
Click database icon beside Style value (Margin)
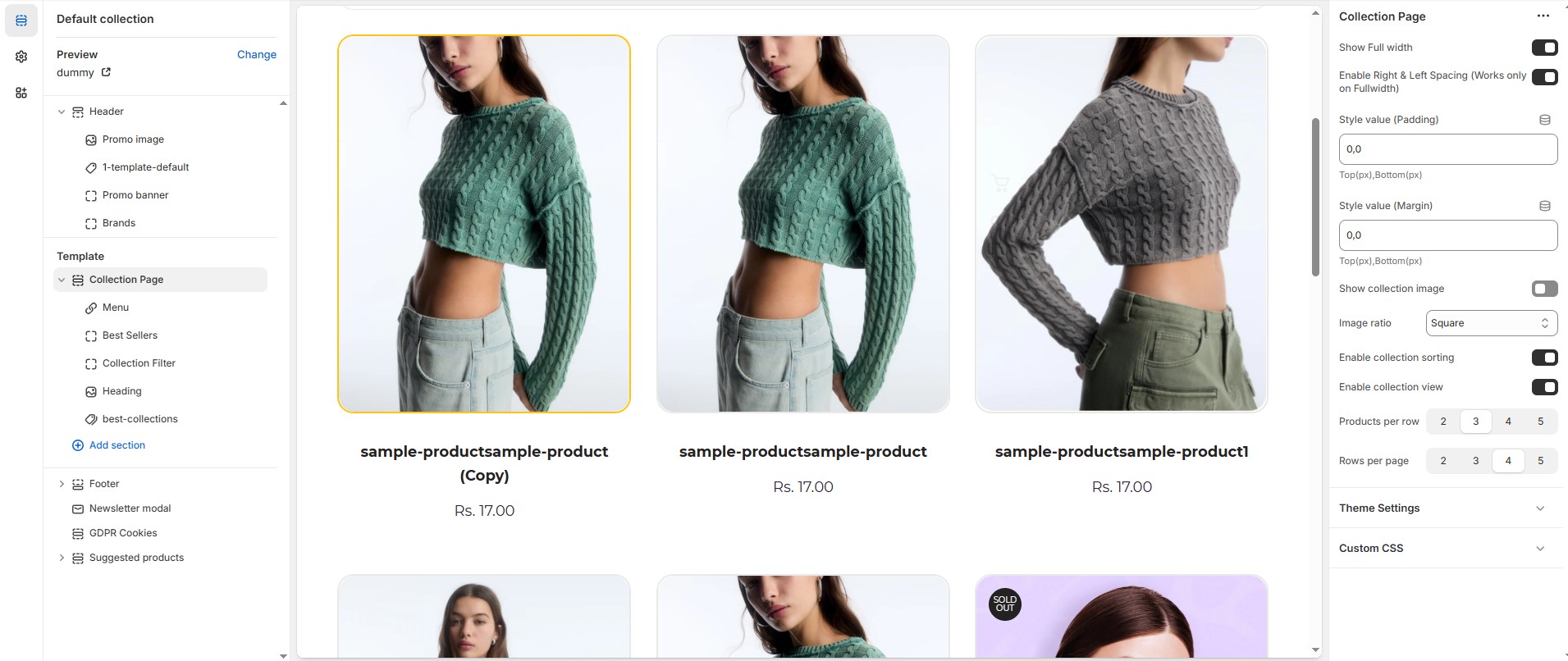point(1544,206)
